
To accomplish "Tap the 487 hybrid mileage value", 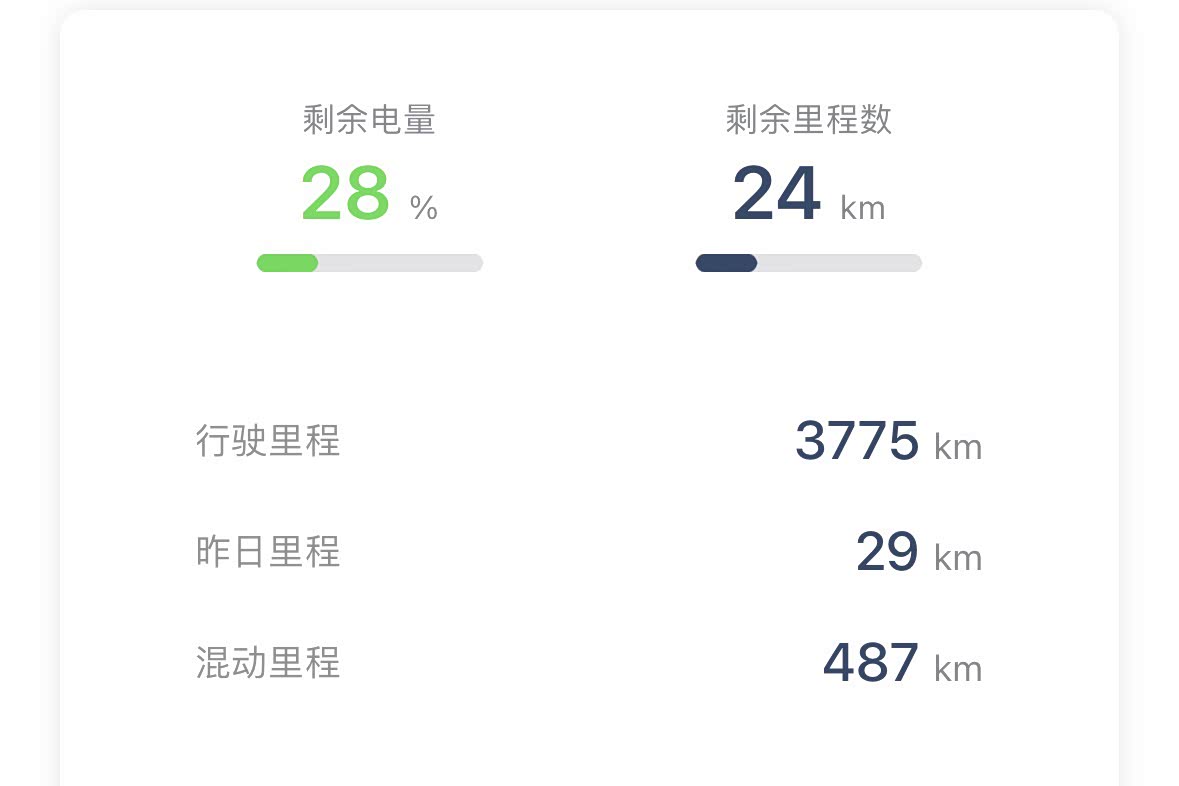I will (x=870, y=662).
